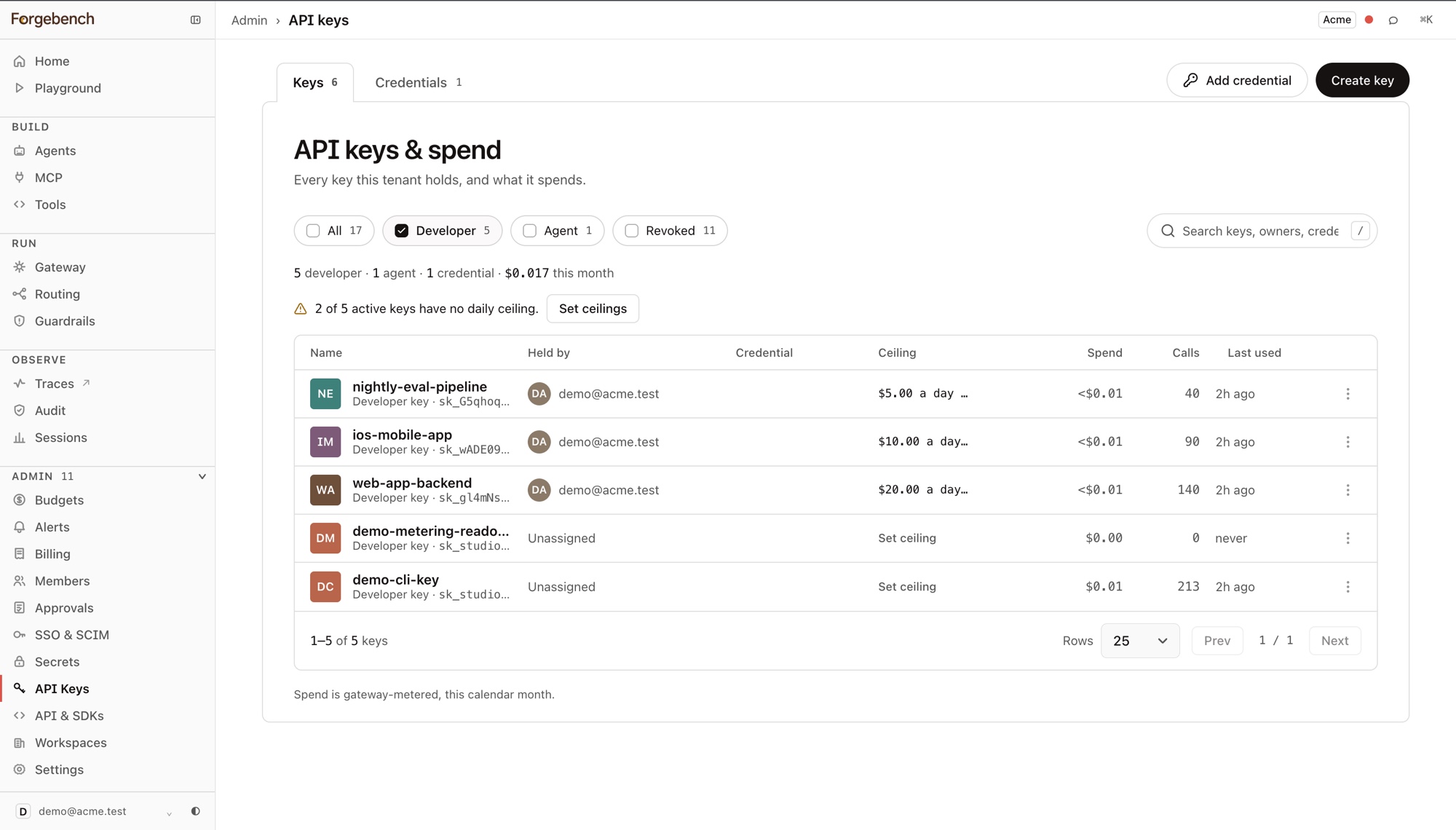Click the Prev page button
The width and height of the screenshot is (1456, 830).
(x=1216, y=641)
